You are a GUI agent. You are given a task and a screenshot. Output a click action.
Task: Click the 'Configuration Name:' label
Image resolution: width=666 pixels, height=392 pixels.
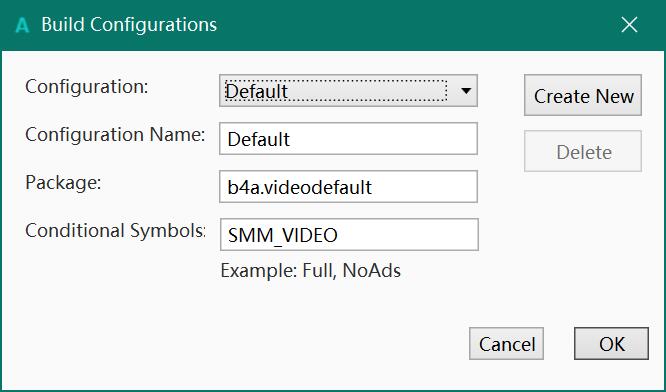click(115, 135)
